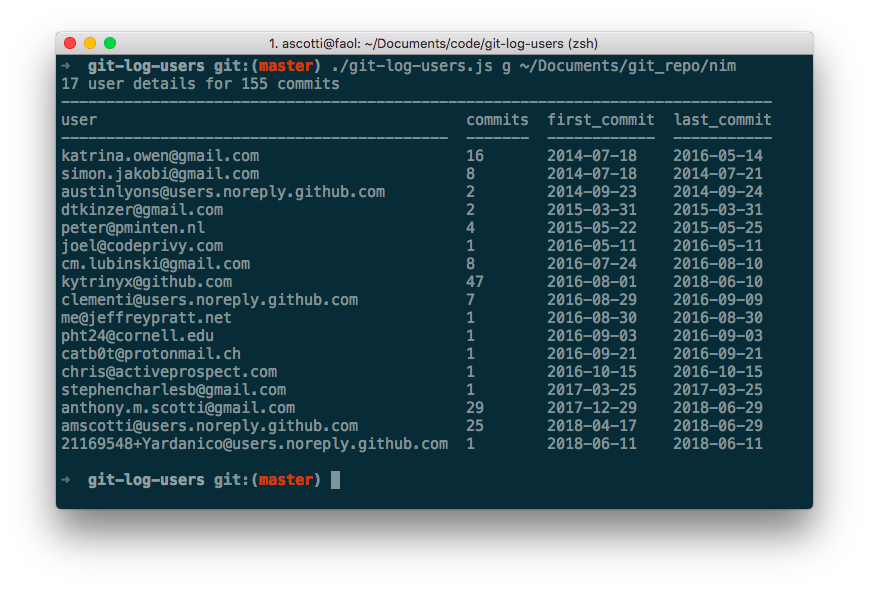
Task: Click '17 user details for 155 commits' line
Action: tap(200, 84)
